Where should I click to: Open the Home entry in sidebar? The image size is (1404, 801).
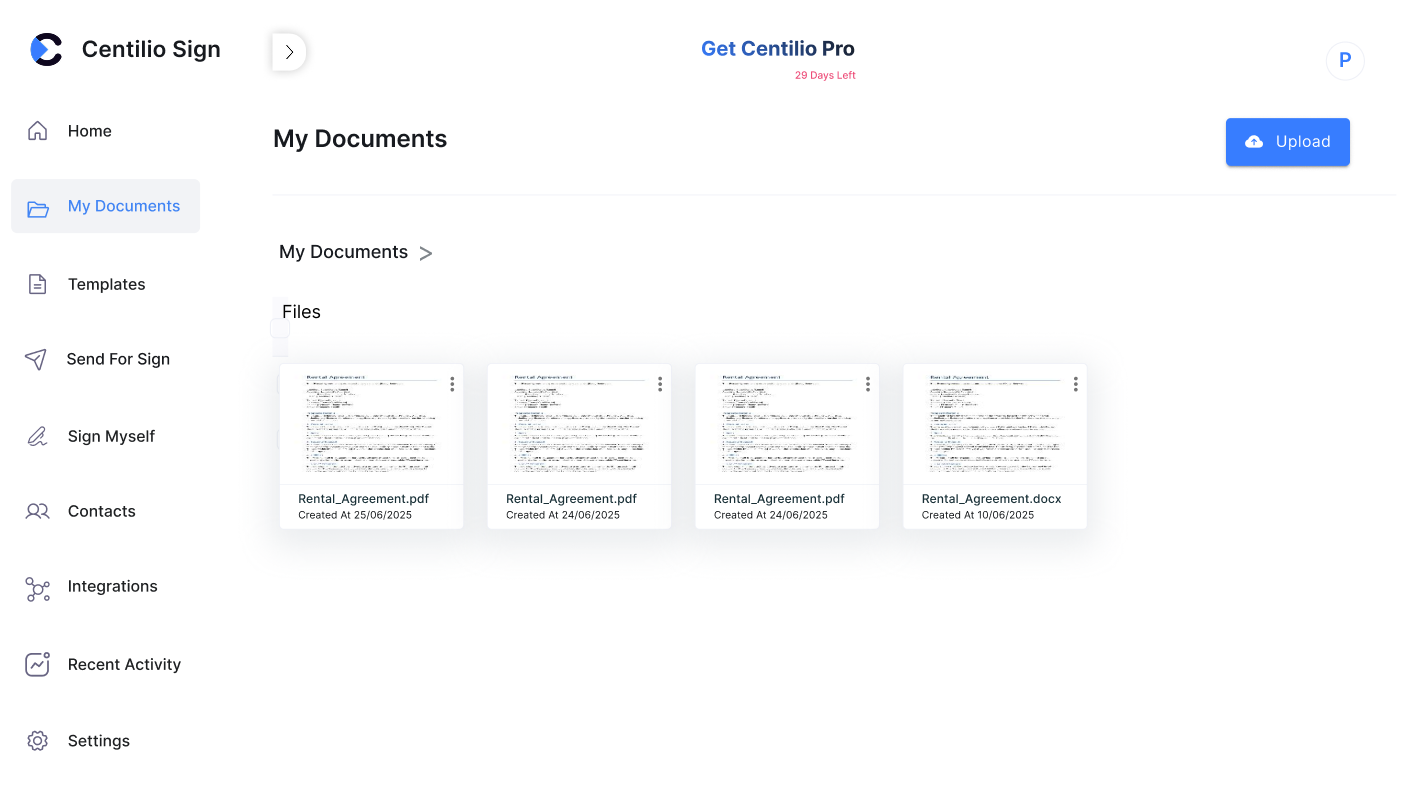coord(89,130)
